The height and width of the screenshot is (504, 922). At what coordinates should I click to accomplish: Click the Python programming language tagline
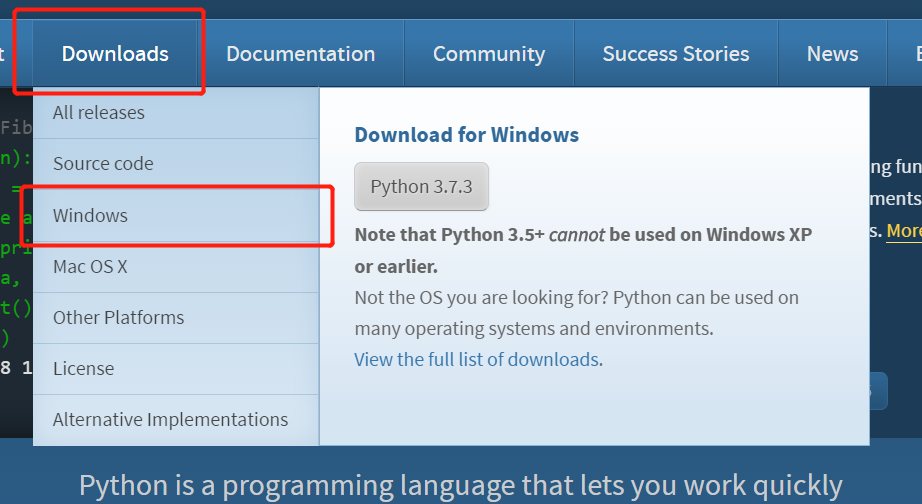[x=460, y=486]
